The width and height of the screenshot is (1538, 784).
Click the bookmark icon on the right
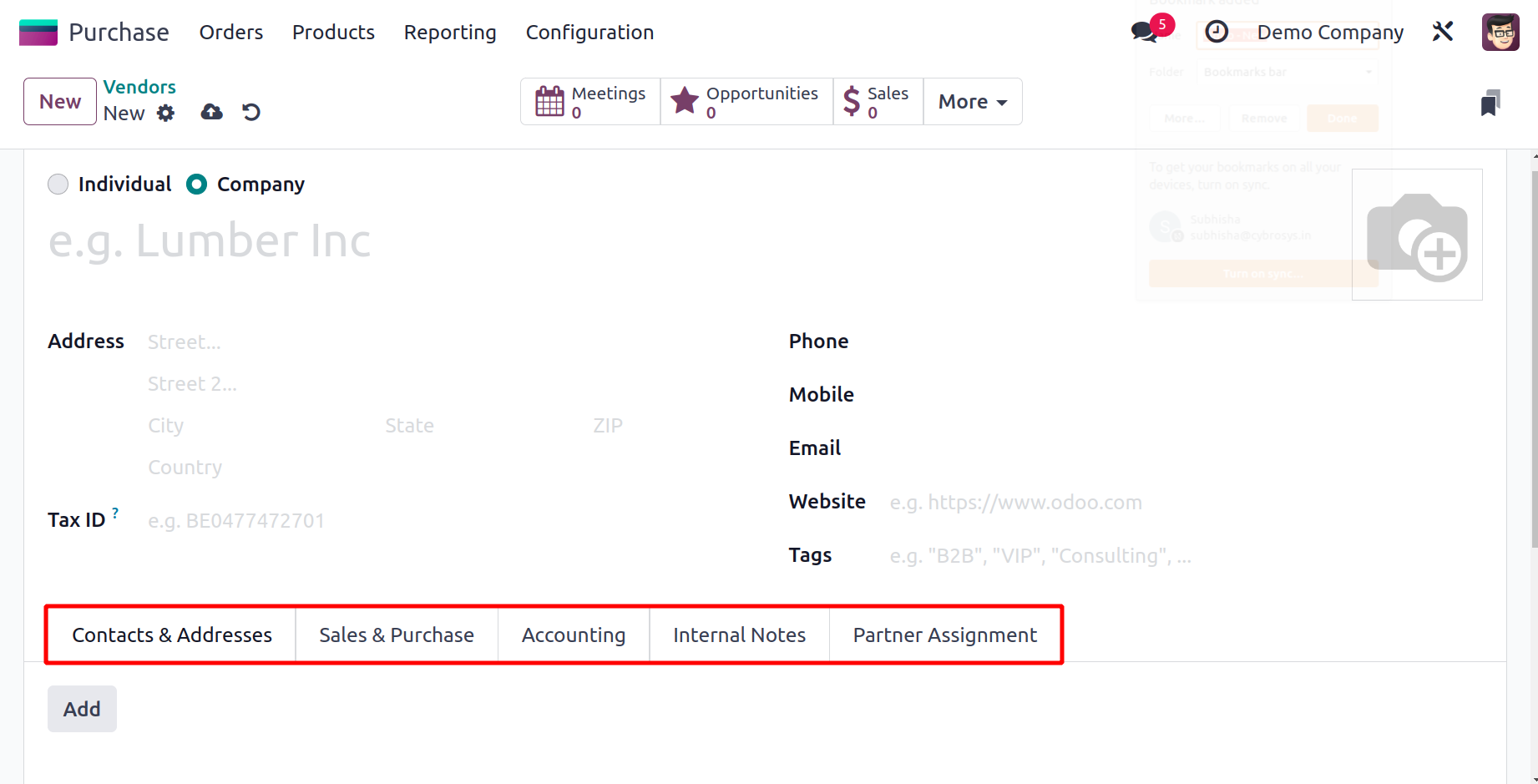1490,103
